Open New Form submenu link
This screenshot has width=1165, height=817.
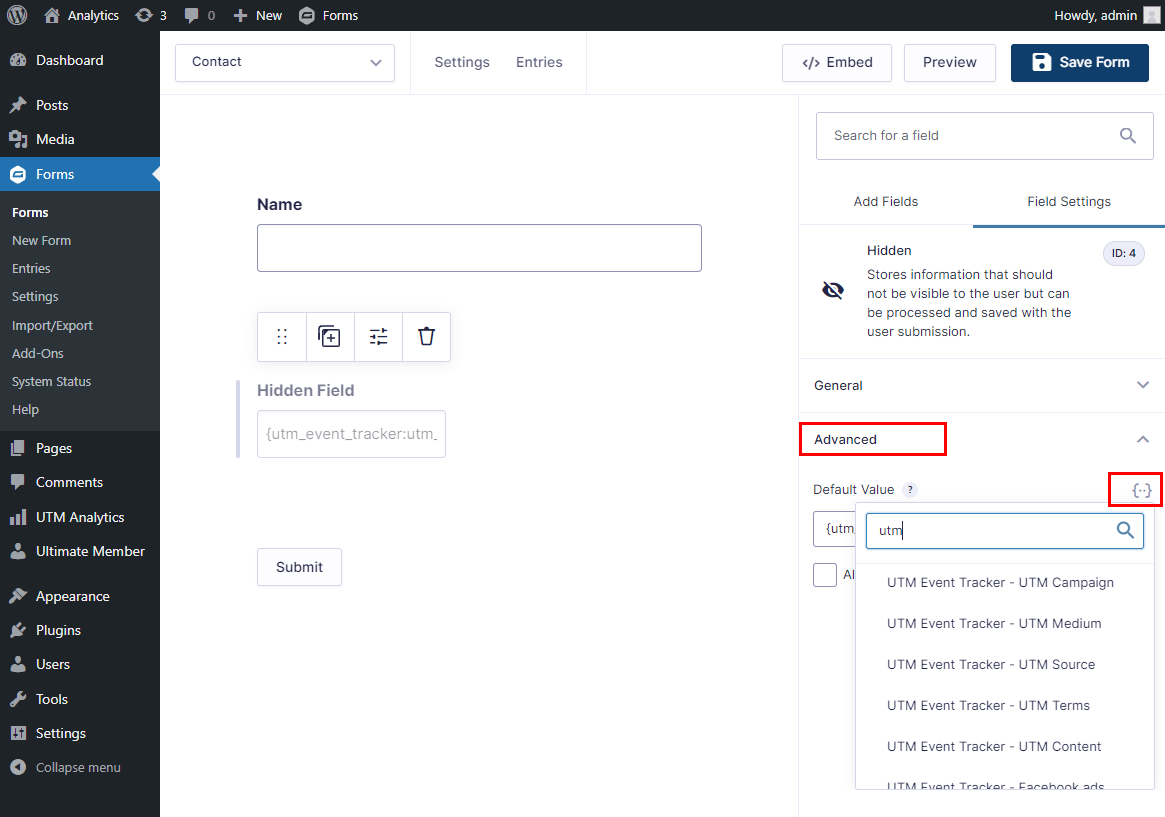point(42,240)
